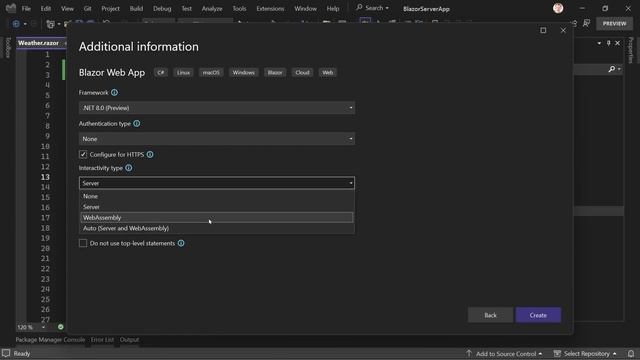This screenshot has height=360, width=640.
Task: Select None interactivity option
Action: 217,196
